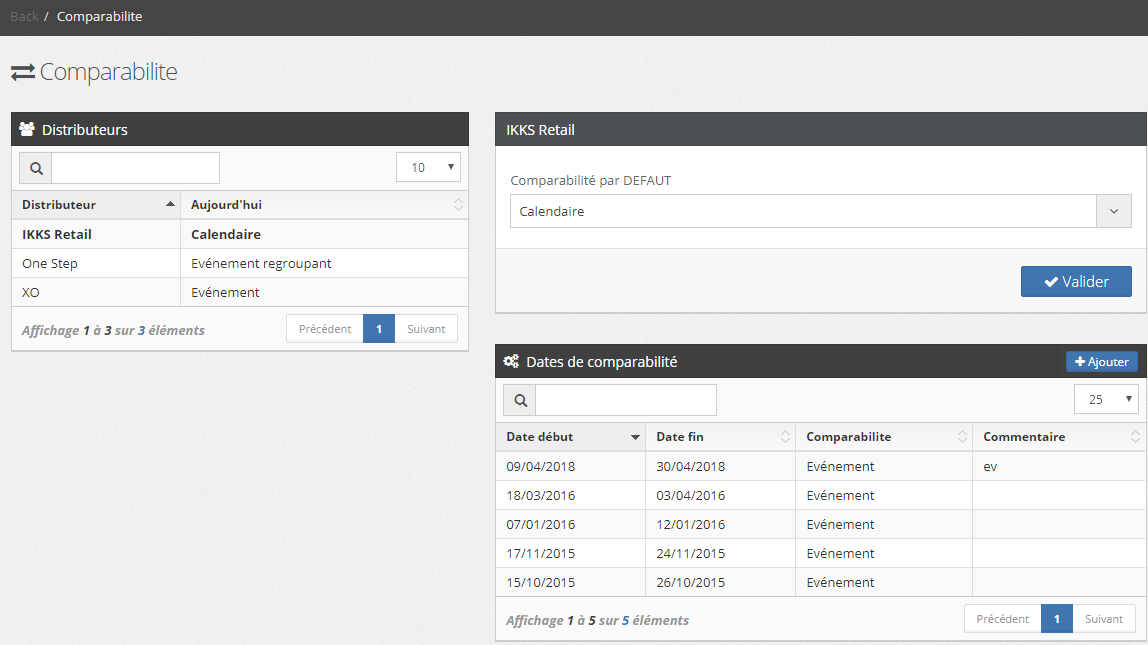Click the Distributeurs search input field
Screen dimensions: 1148x645
[135, 168]
